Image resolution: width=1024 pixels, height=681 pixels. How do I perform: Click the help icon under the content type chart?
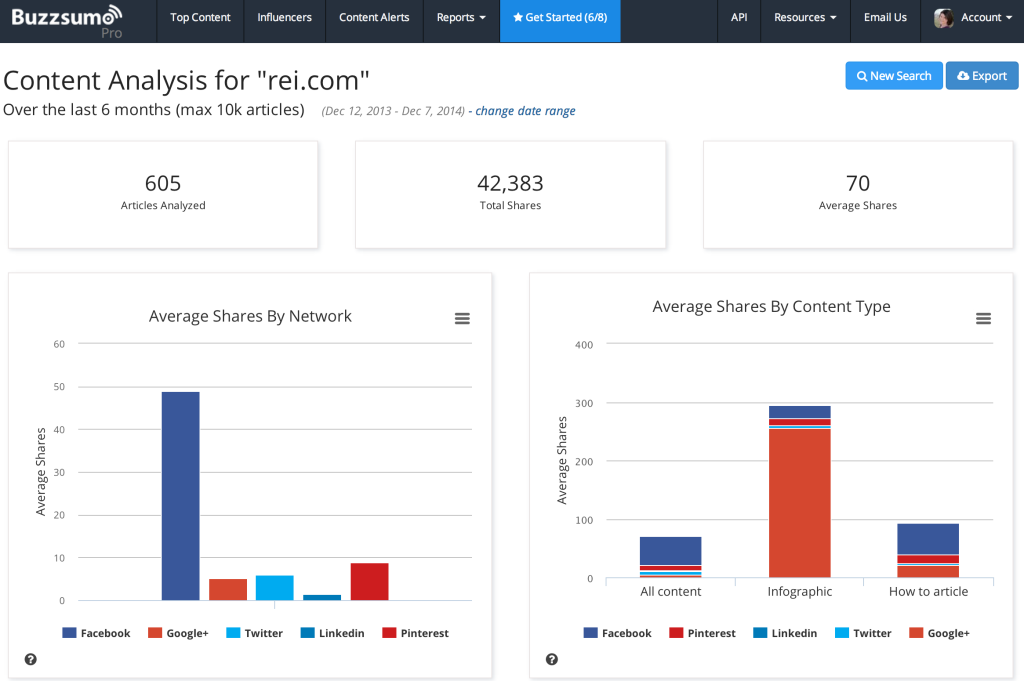click(x=552, y=659)
